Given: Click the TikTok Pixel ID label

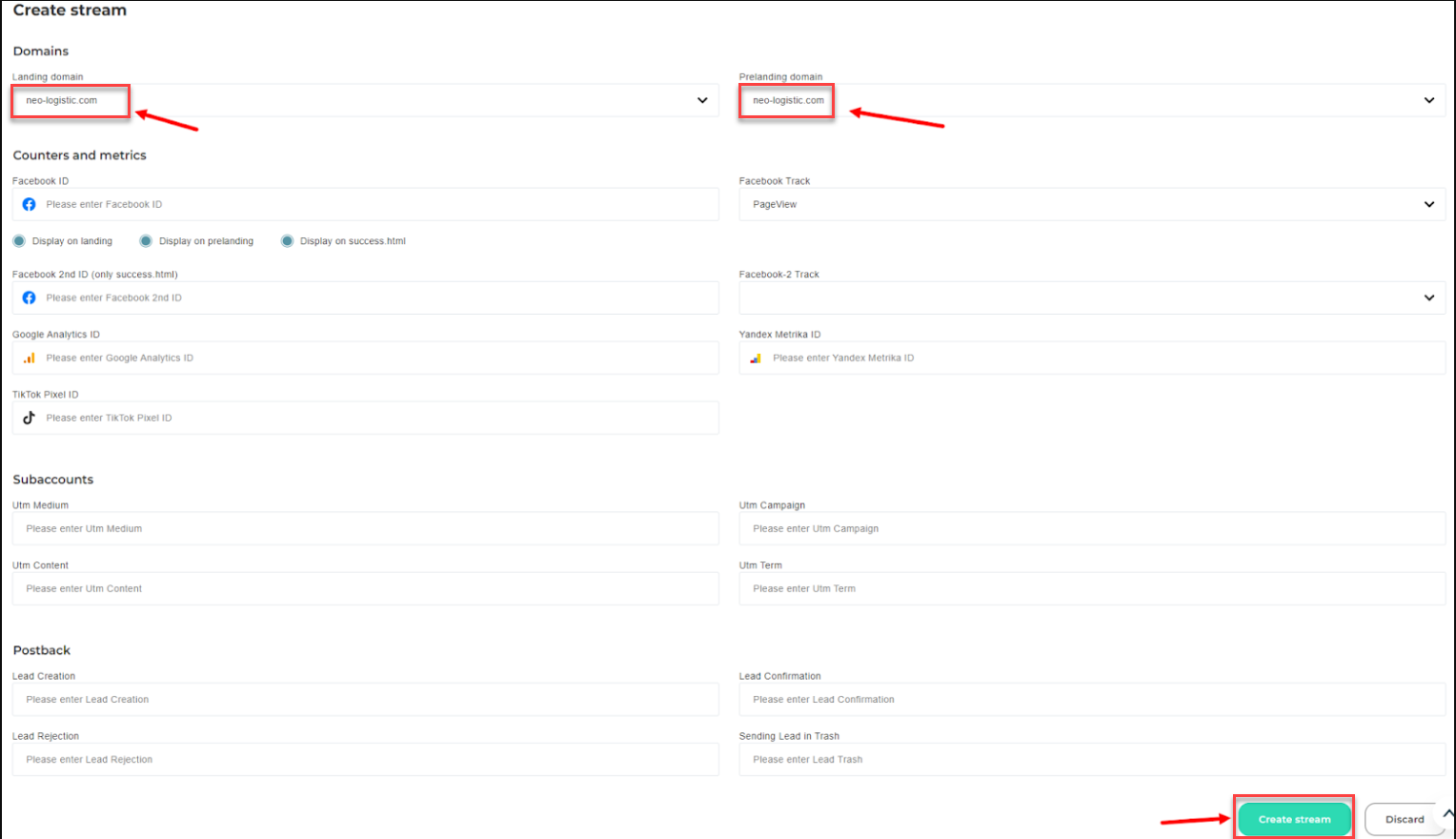Looking at the screenshot, I should pyautogui.click(x=46, y=395).
